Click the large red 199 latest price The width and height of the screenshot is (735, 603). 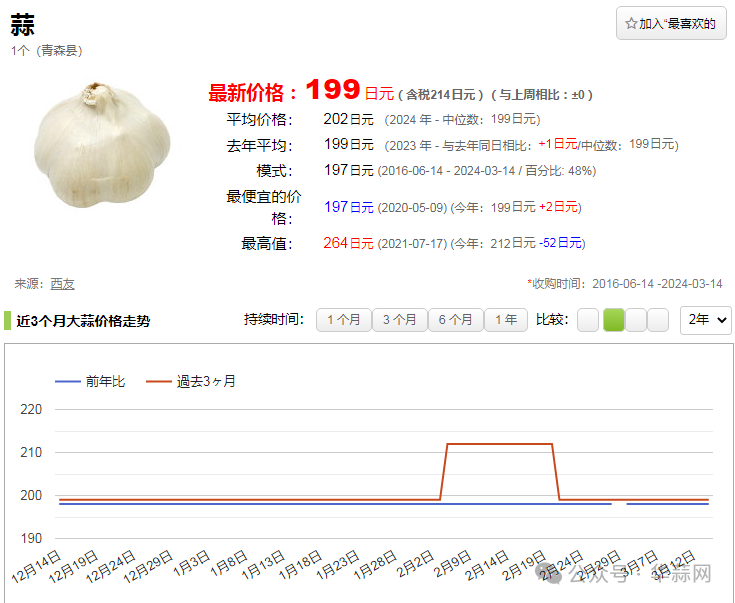(332, 91)
